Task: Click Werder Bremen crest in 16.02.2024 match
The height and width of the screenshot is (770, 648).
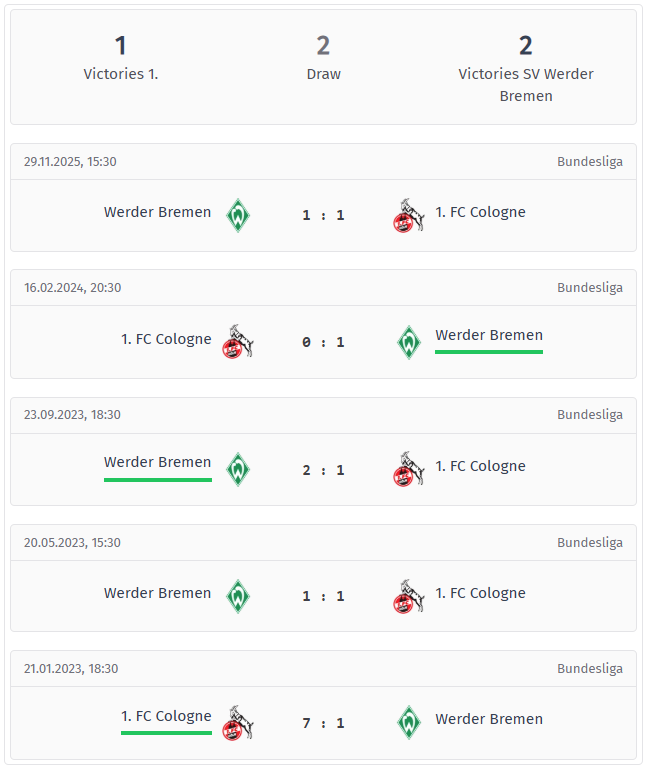Action: click(408, 342)
